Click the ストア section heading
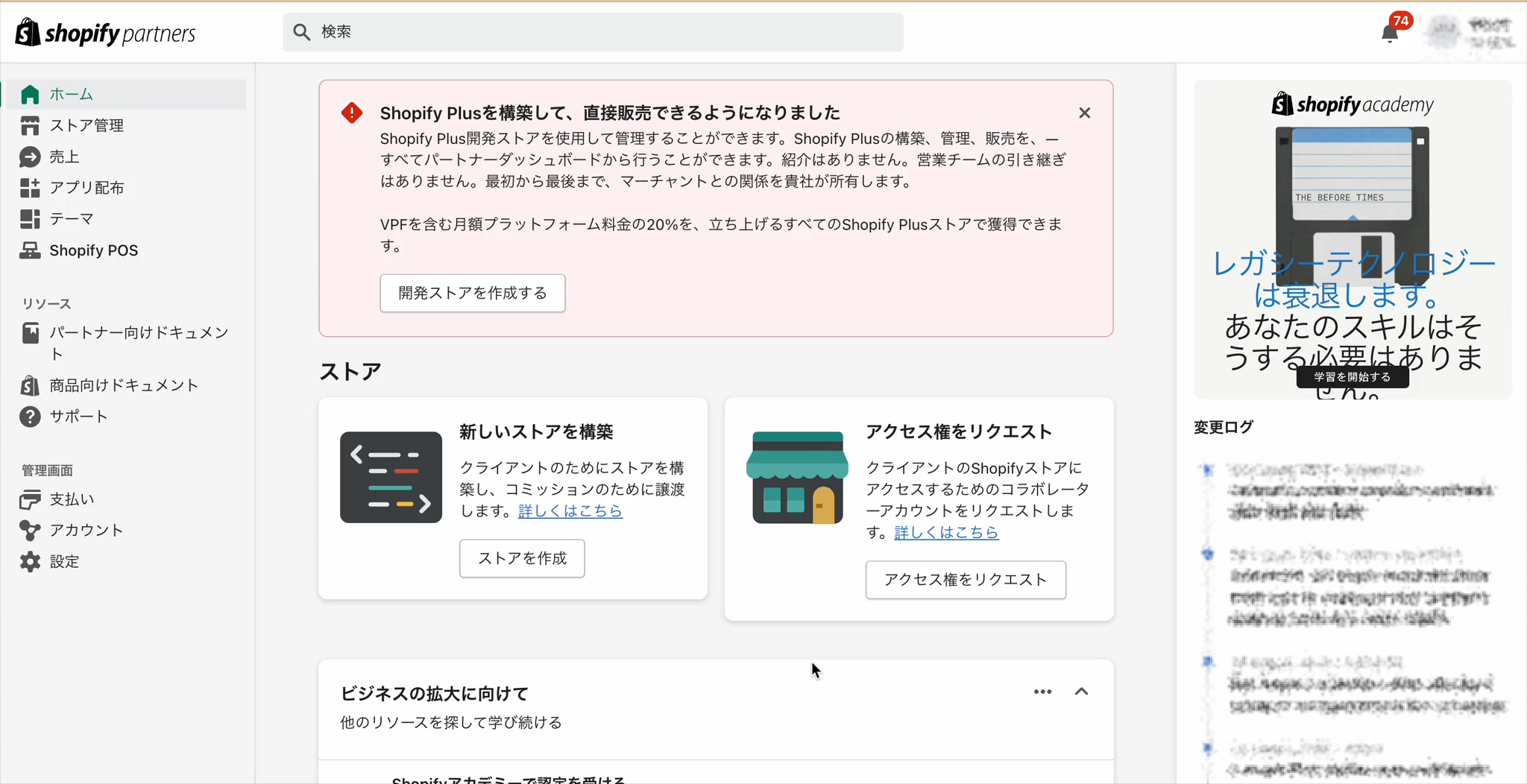This screenshot has width=1527, height=784. point(350,371)
